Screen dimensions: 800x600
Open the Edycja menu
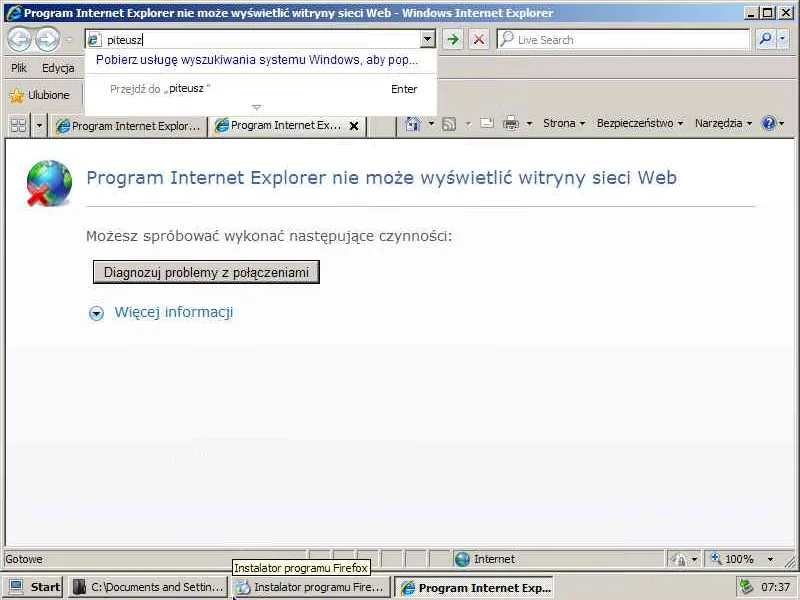(58, 68)
